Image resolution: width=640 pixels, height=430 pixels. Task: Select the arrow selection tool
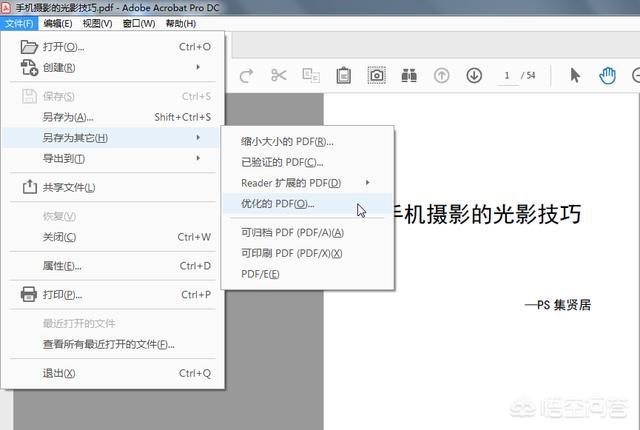575,75
